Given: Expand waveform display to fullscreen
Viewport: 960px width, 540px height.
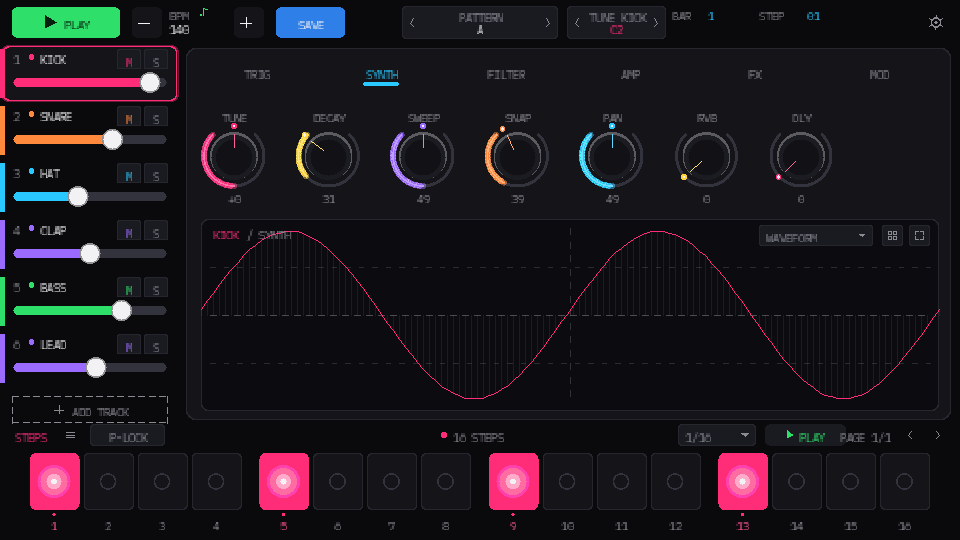Looking at the screenshot, I should pyautogui.click(x=919, y=236).
